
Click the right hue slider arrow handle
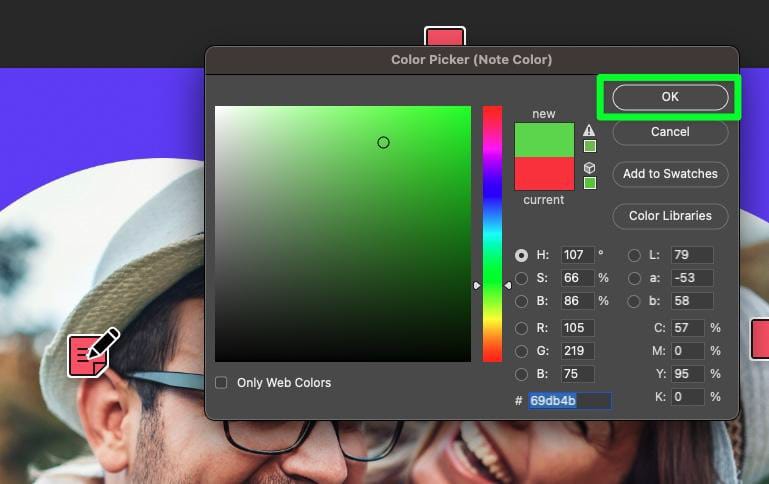coord(508,285)
